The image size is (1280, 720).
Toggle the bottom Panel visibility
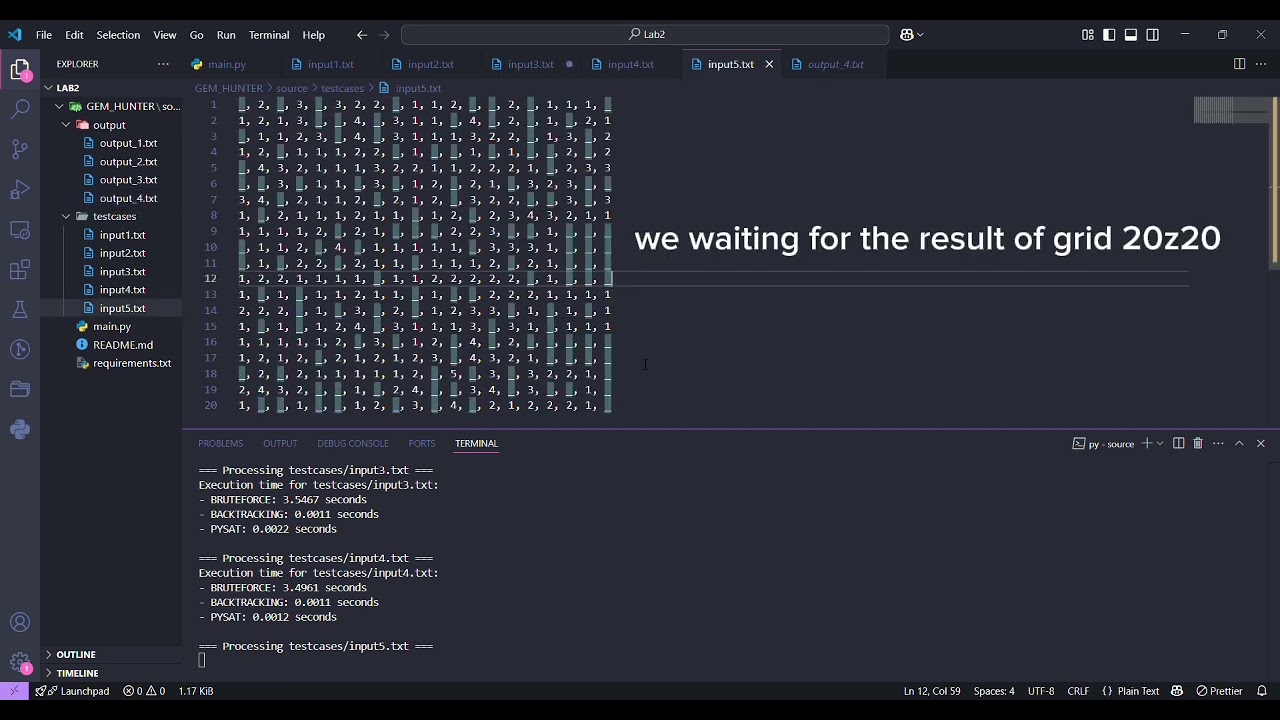tap(1131, 35)
